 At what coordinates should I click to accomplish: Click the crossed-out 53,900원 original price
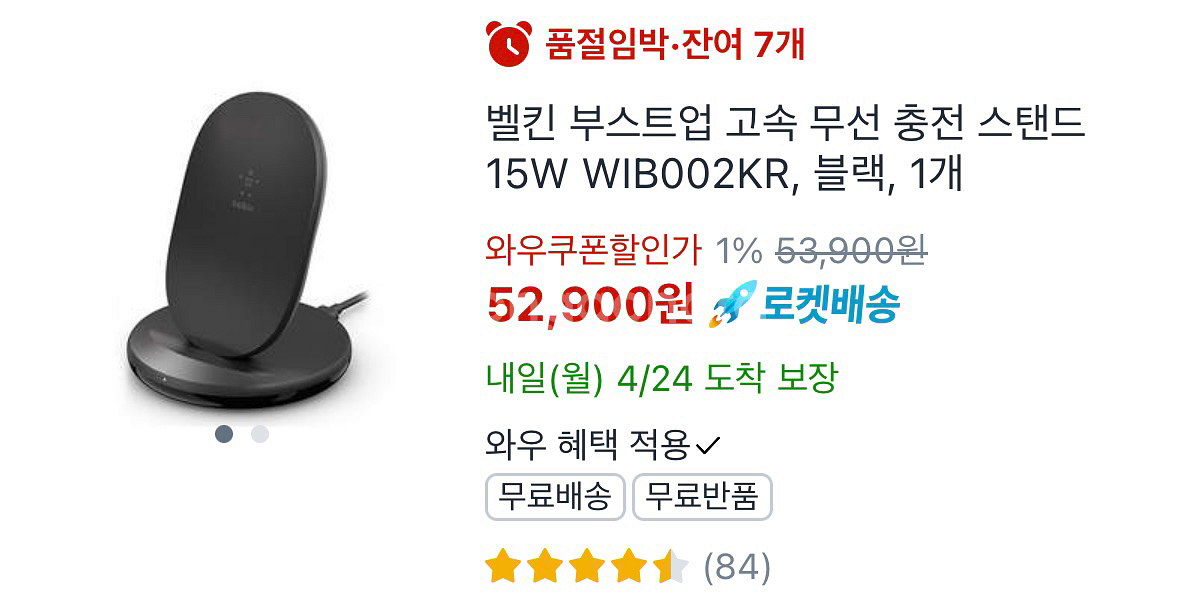851,250
